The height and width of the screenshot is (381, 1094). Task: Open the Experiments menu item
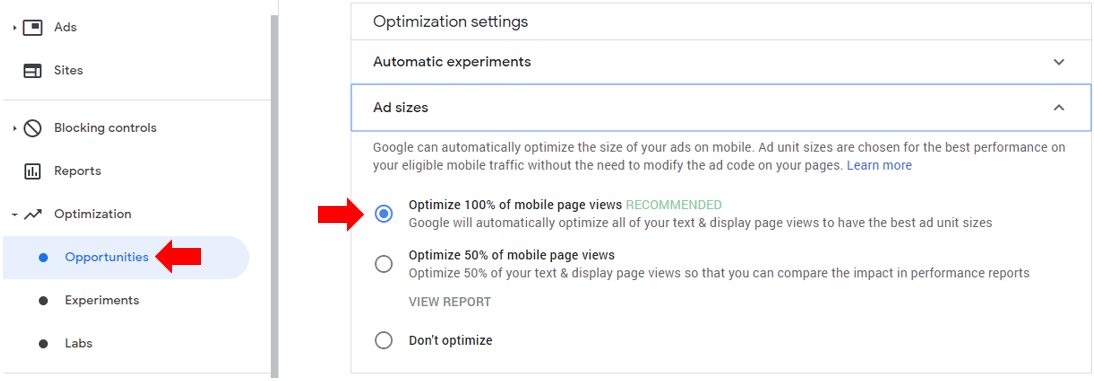(102, 301)
